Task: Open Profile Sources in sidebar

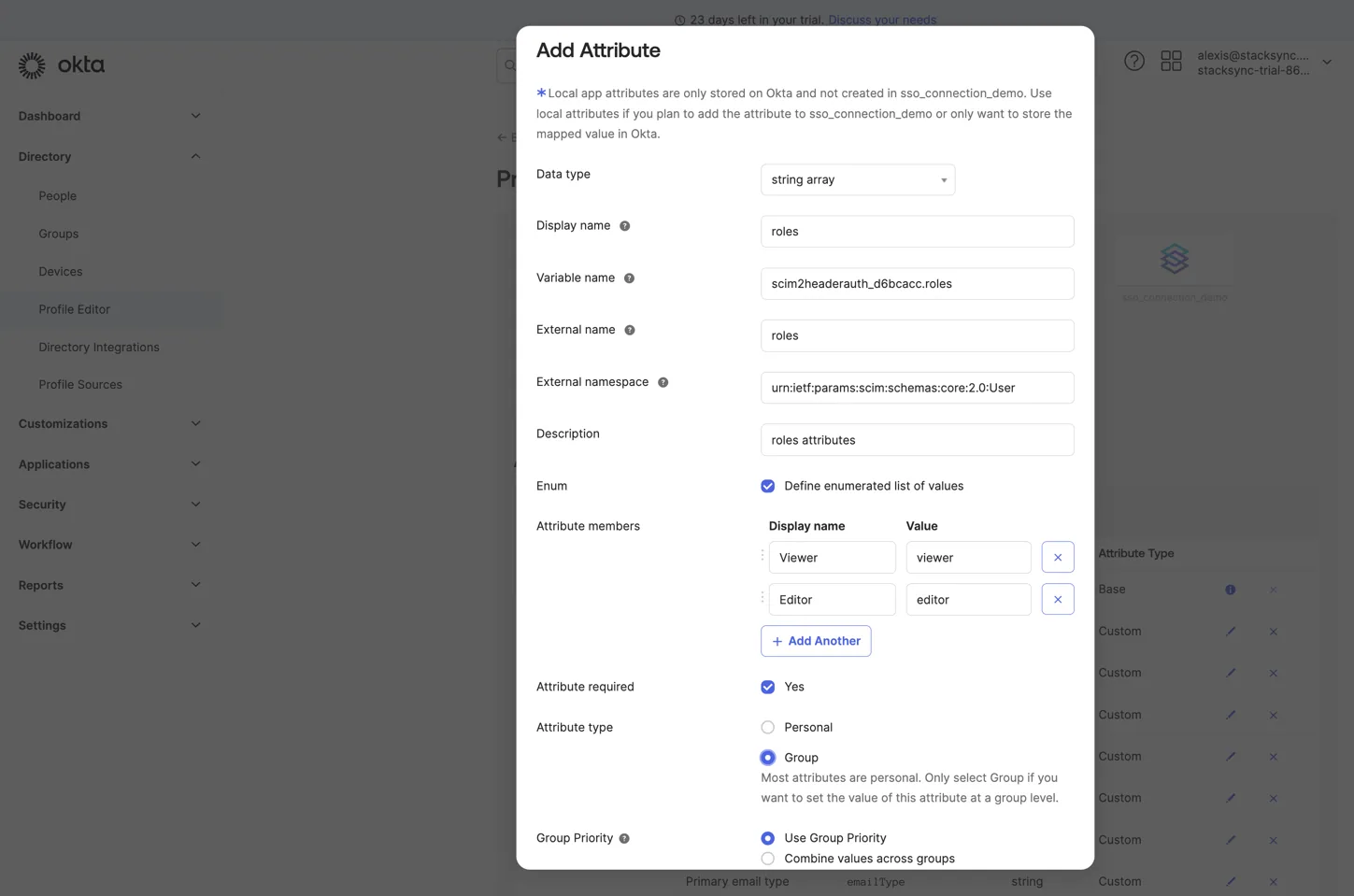Action: coord(80,385)
